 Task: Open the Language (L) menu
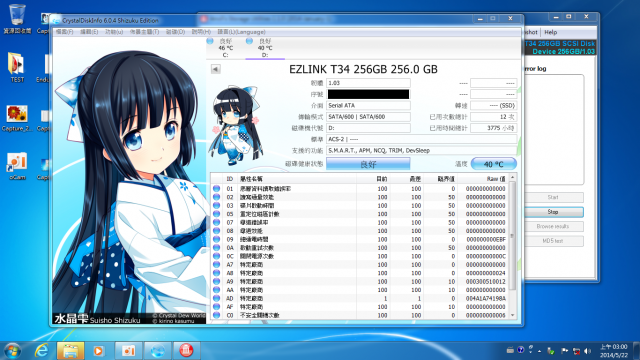pyautogui.click(x=241, y=32)
